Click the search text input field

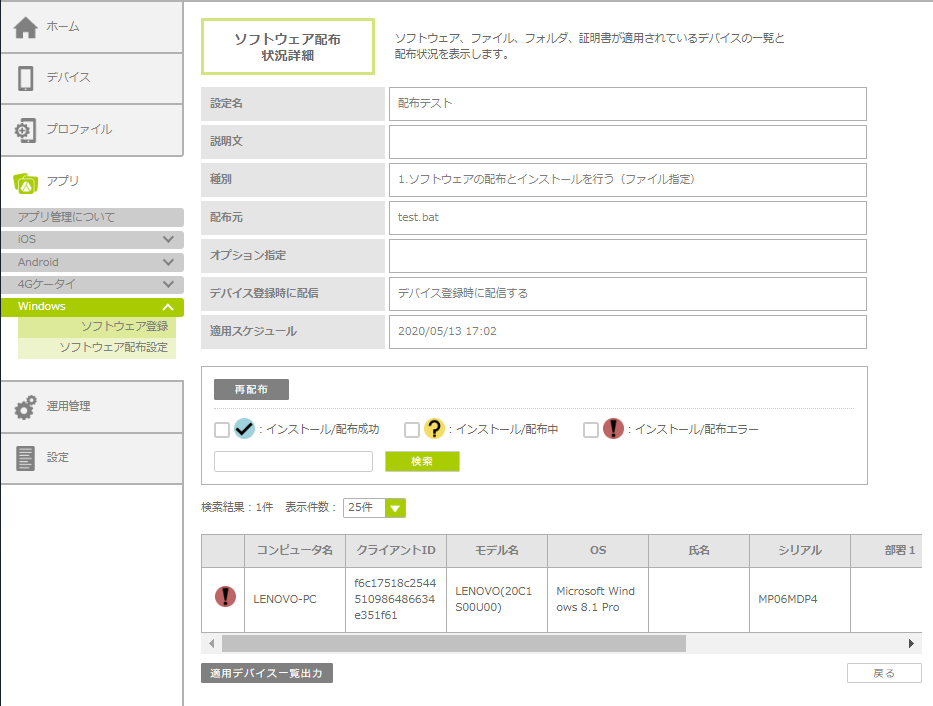[293, 461]
